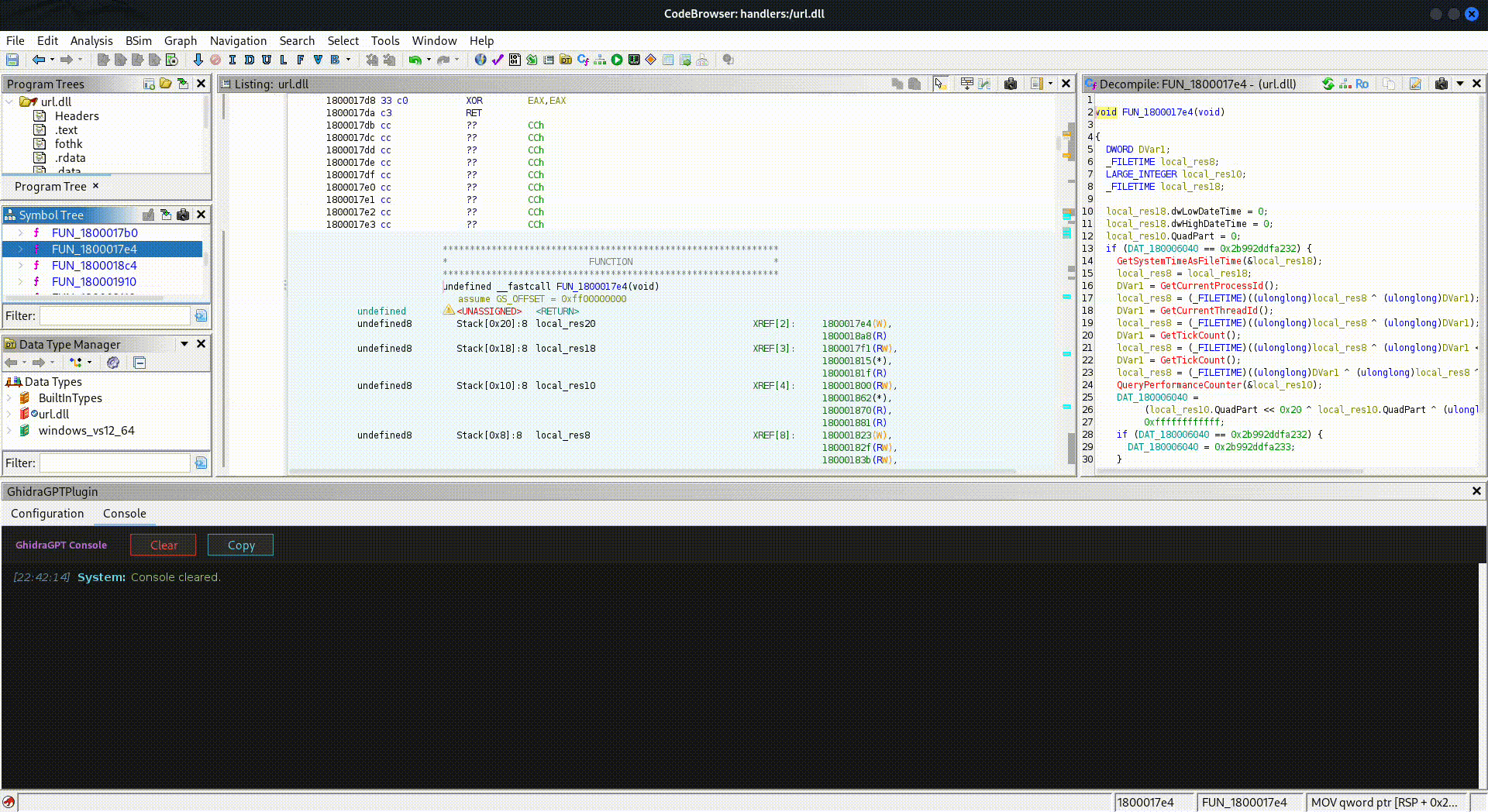Toggle the Symbol Tree navigation incoming icon
Image resolution: width=1488 pixels, height=812 pixels.
tap(166, 215)
